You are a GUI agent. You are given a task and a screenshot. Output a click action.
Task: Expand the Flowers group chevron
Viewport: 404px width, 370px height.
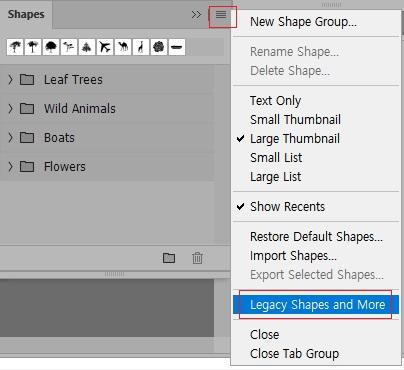click(x=10, y=166)
